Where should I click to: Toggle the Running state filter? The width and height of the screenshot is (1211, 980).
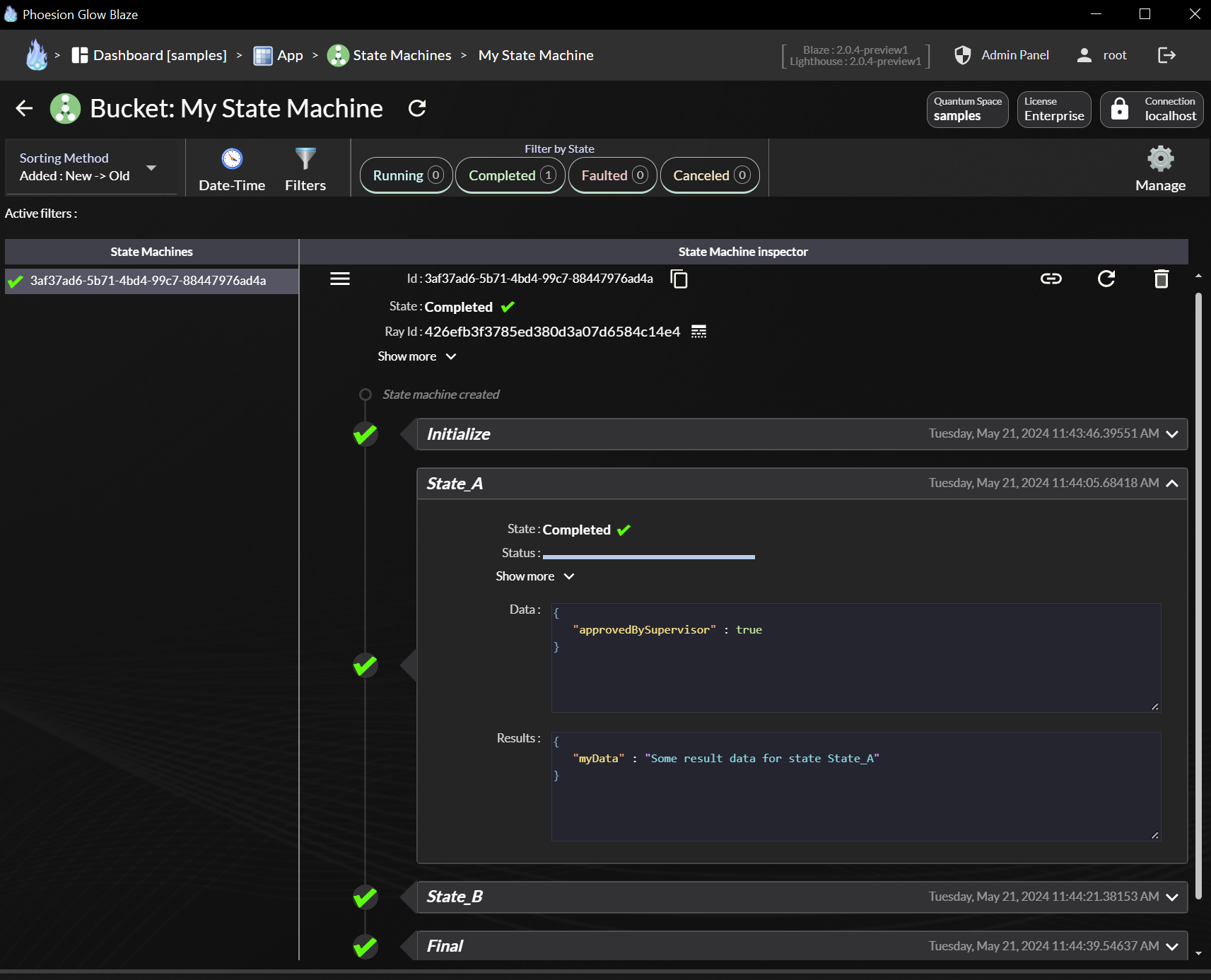click(406, 175)
